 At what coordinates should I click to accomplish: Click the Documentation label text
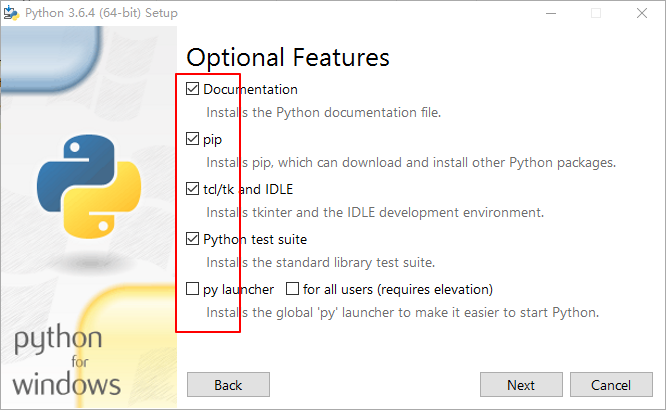(250, 89)
